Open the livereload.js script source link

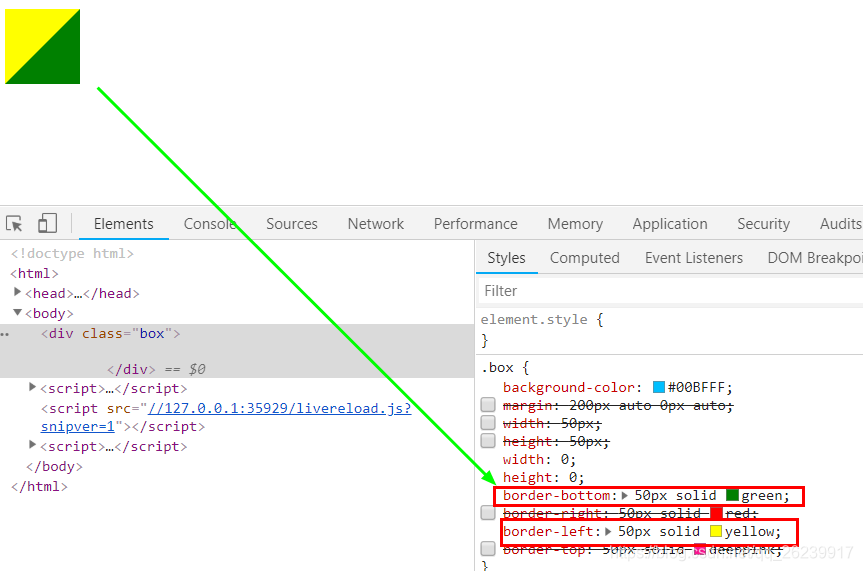(x=280, y=408)
